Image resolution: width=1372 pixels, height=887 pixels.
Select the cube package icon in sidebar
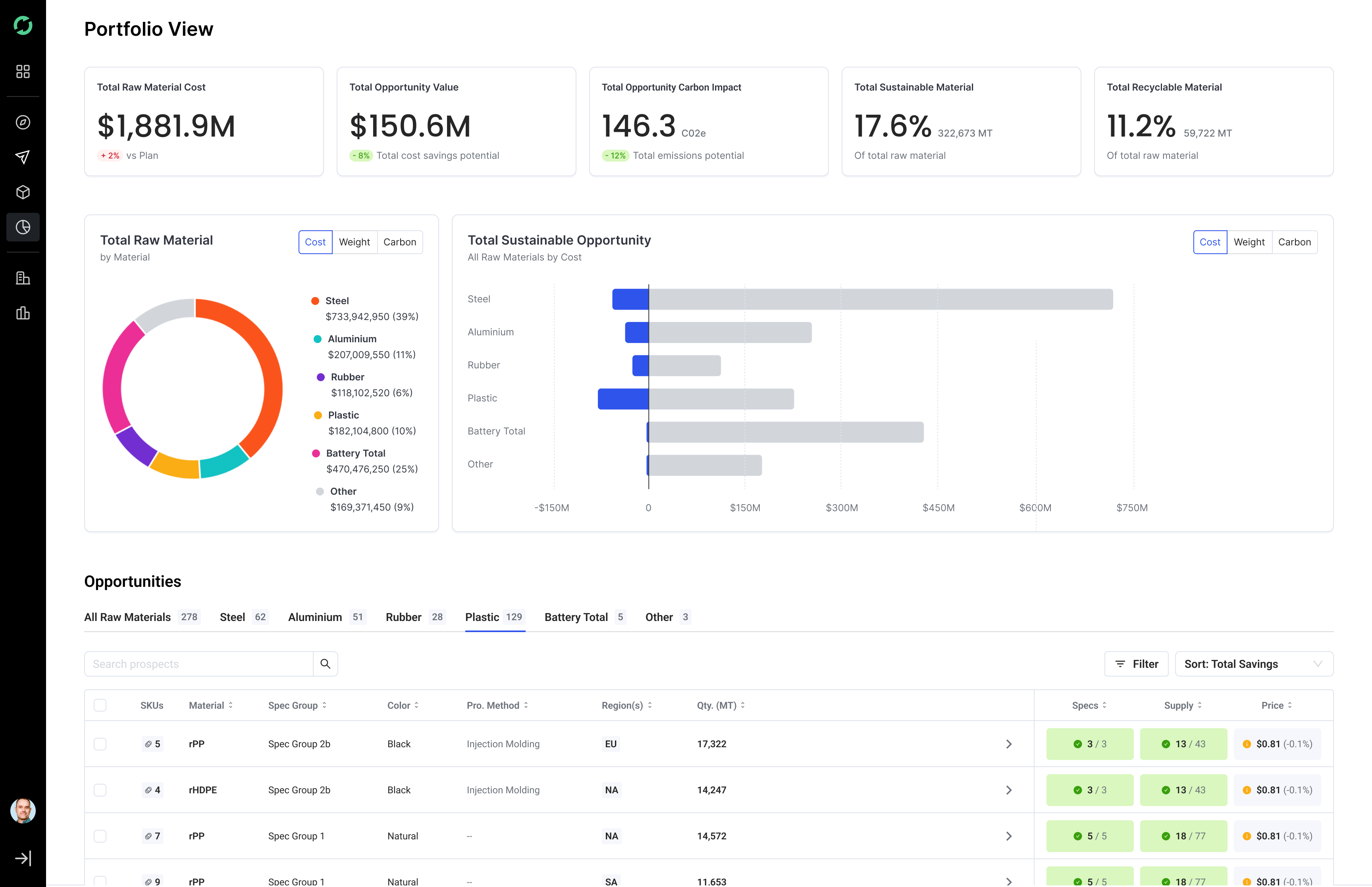click(x=23, y=193)
